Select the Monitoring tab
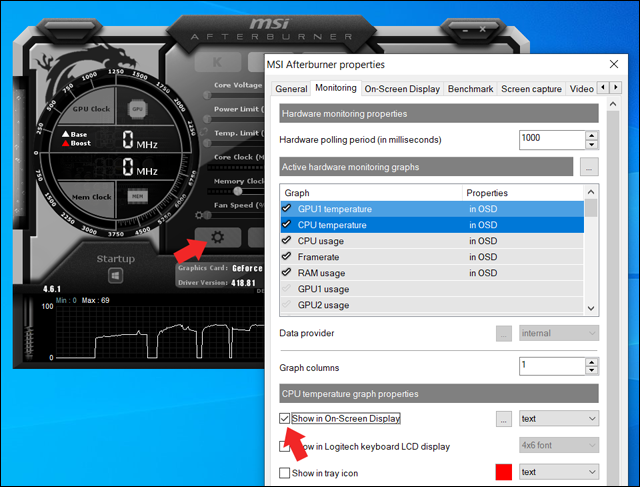640x487 pixels. click(336, 88)
